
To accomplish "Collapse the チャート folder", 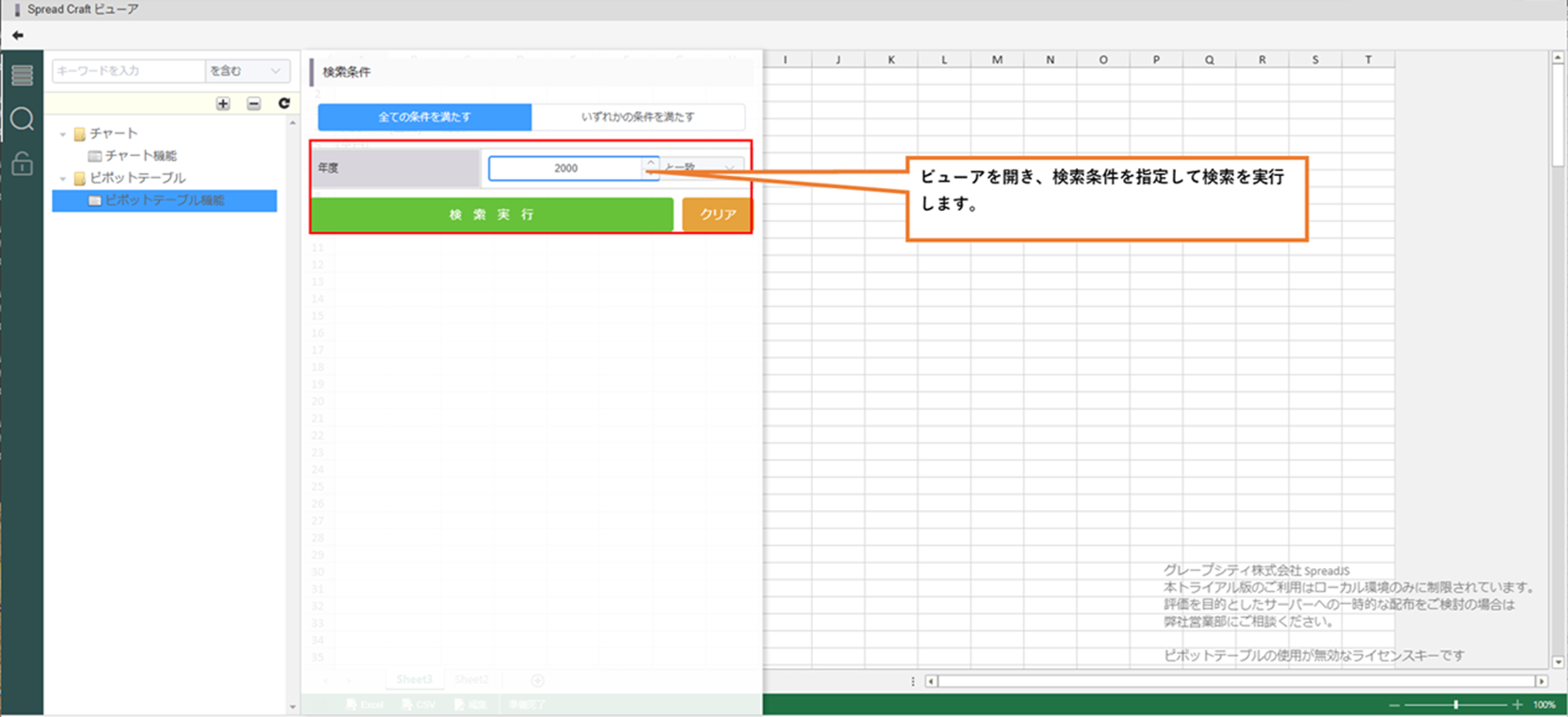I will click(x=63, y=134).
